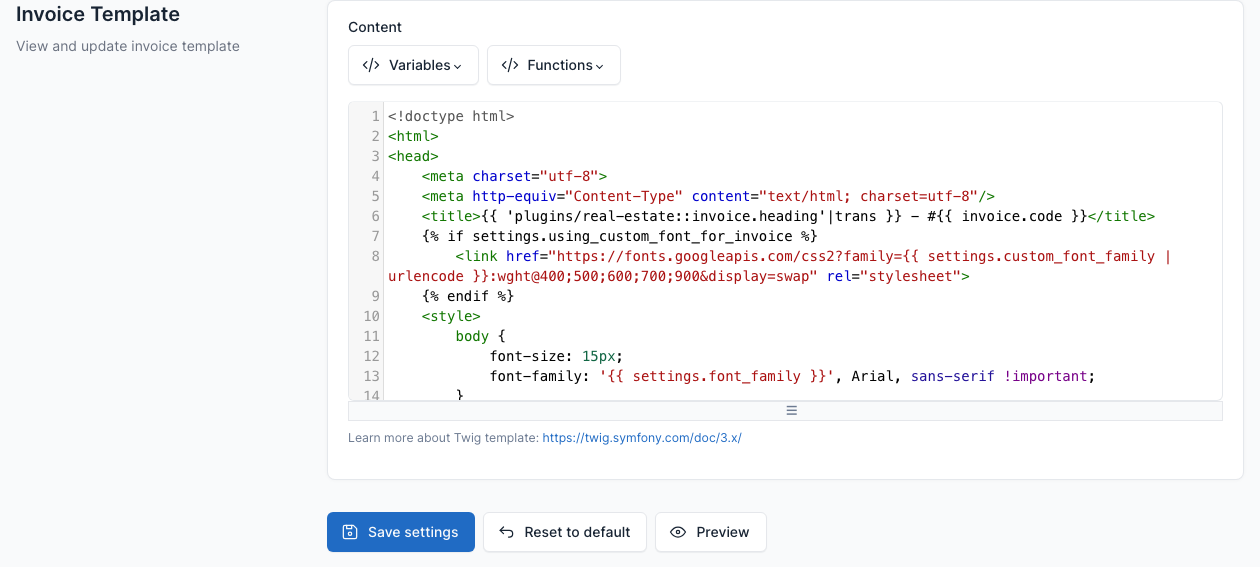
Task: Open the twig.symfony.com documentation link
Action: (642, 438)
